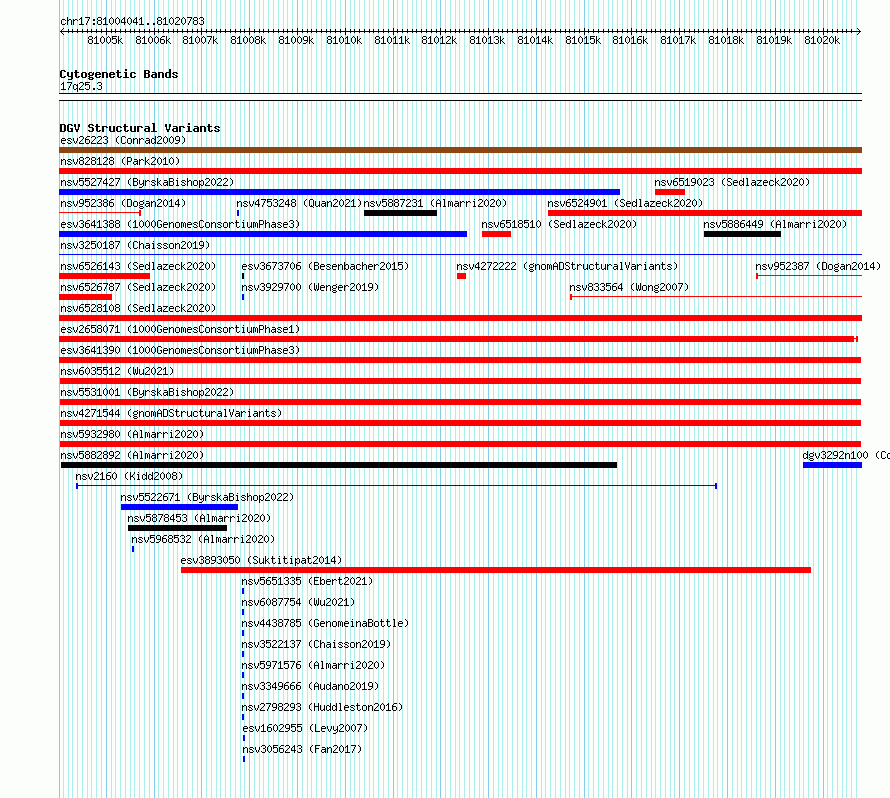The width and height of the screenshot is (890, 798).
Task: Click esv3641388 (1000GenomesConsortiumPhase3) label
Action: (x=180, y=224)
